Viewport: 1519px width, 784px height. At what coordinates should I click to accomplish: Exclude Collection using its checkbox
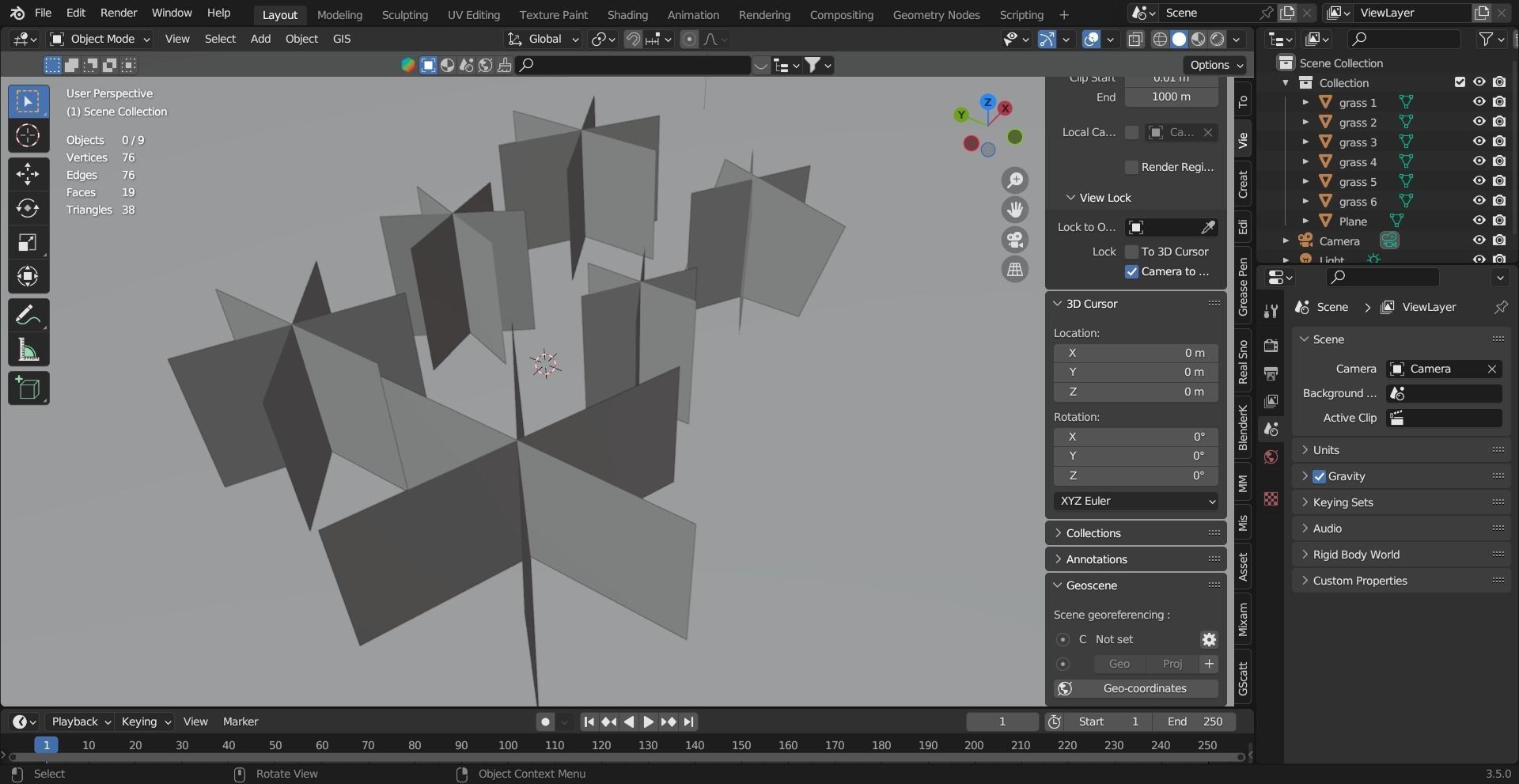1460,82
